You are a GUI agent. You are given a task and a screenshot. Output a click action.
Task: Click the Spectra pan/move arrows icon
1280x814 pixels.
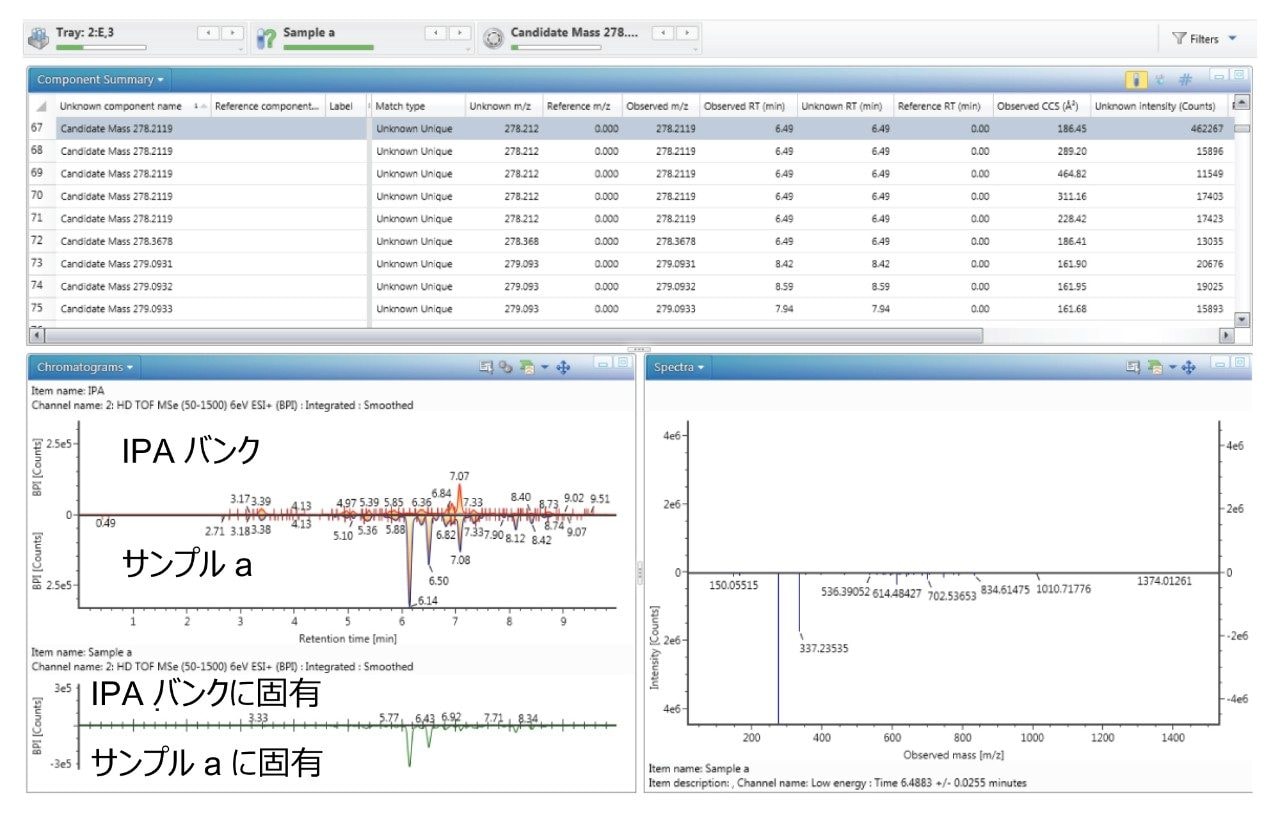(x=1189, y=367)
